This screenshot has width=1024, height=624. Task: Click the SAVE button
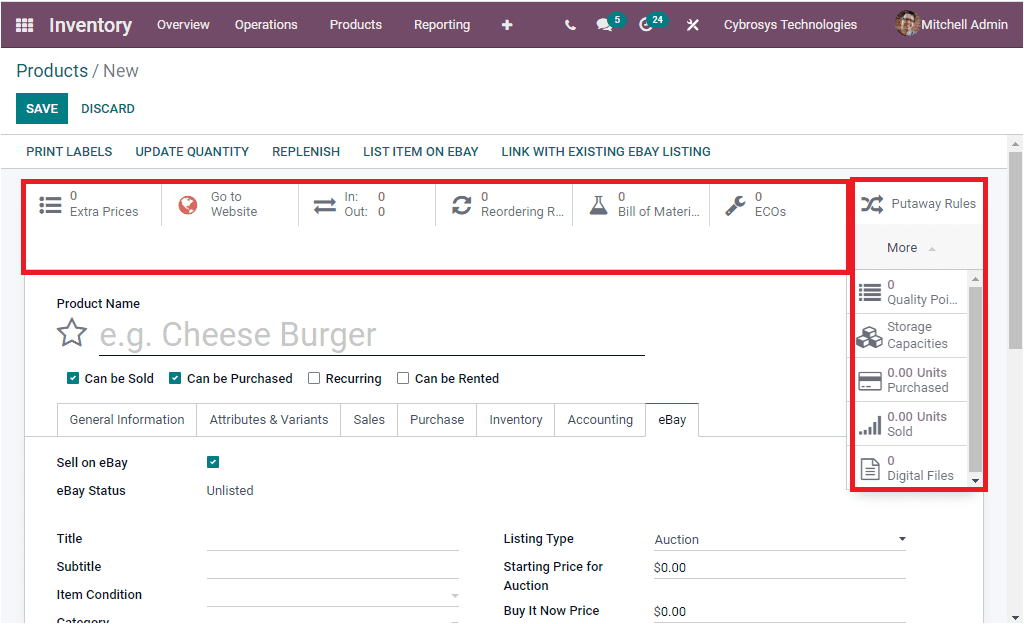coord(41,108)
